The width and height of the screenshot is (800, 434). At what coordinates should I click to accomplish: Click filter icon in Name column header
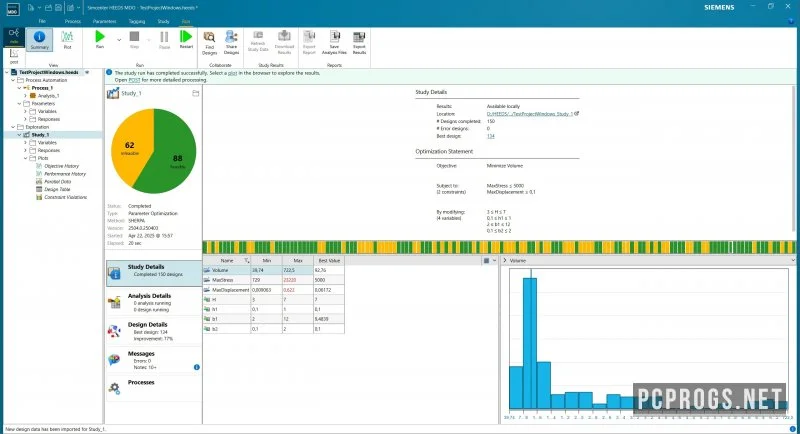246,261
